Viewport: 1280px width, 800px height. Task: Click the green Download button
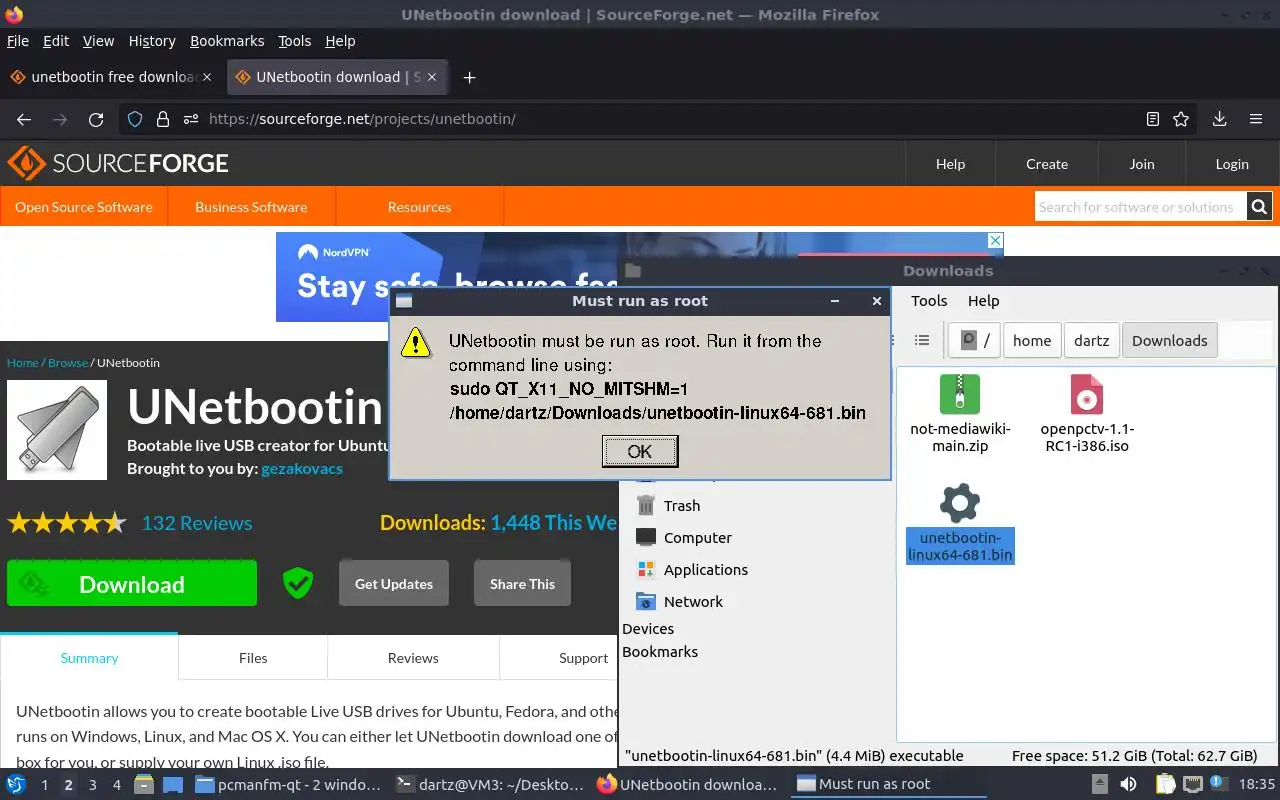[132, 583]
